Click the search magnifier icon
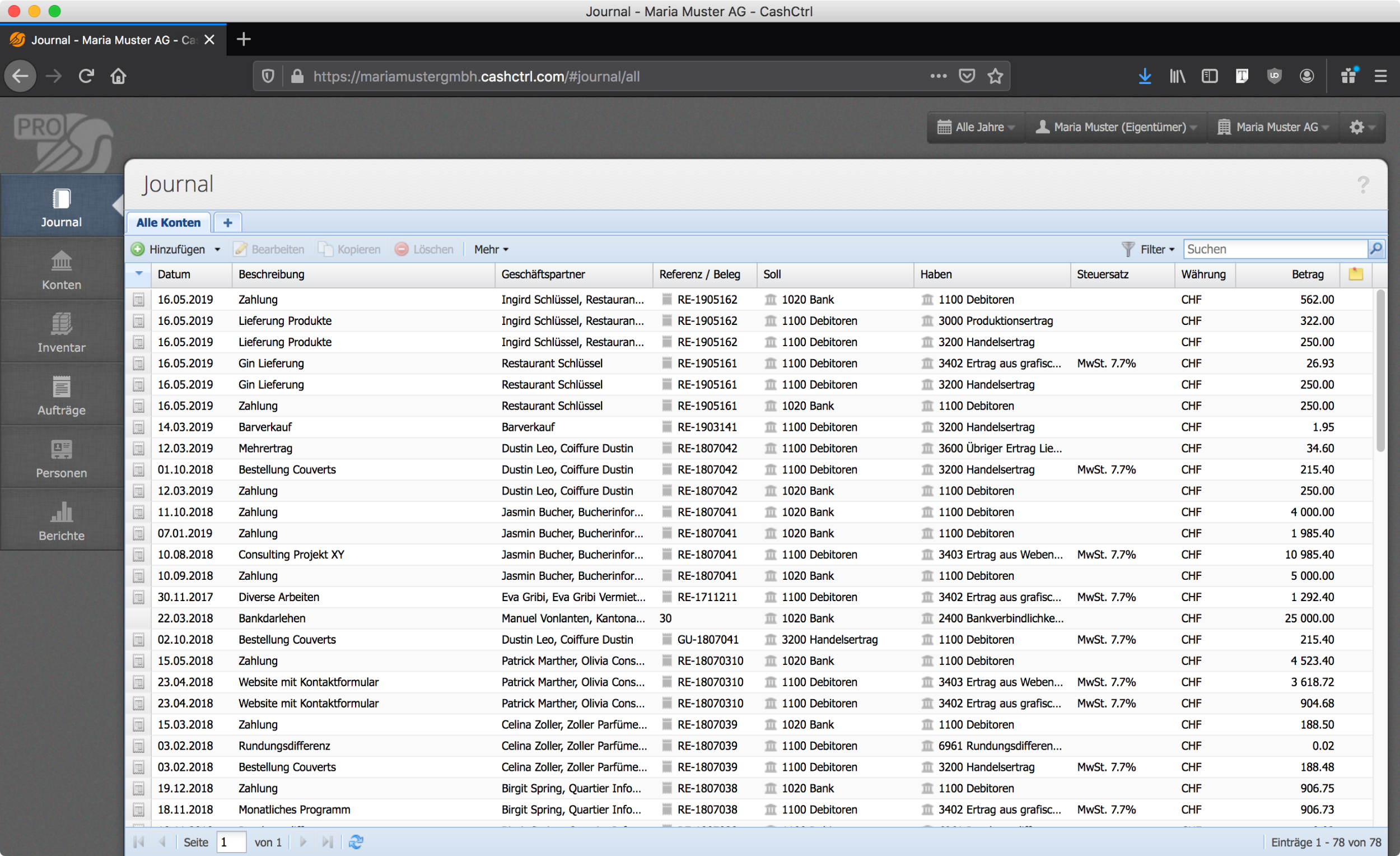Screen dimensions: 1400x856 click(1375, 249)
